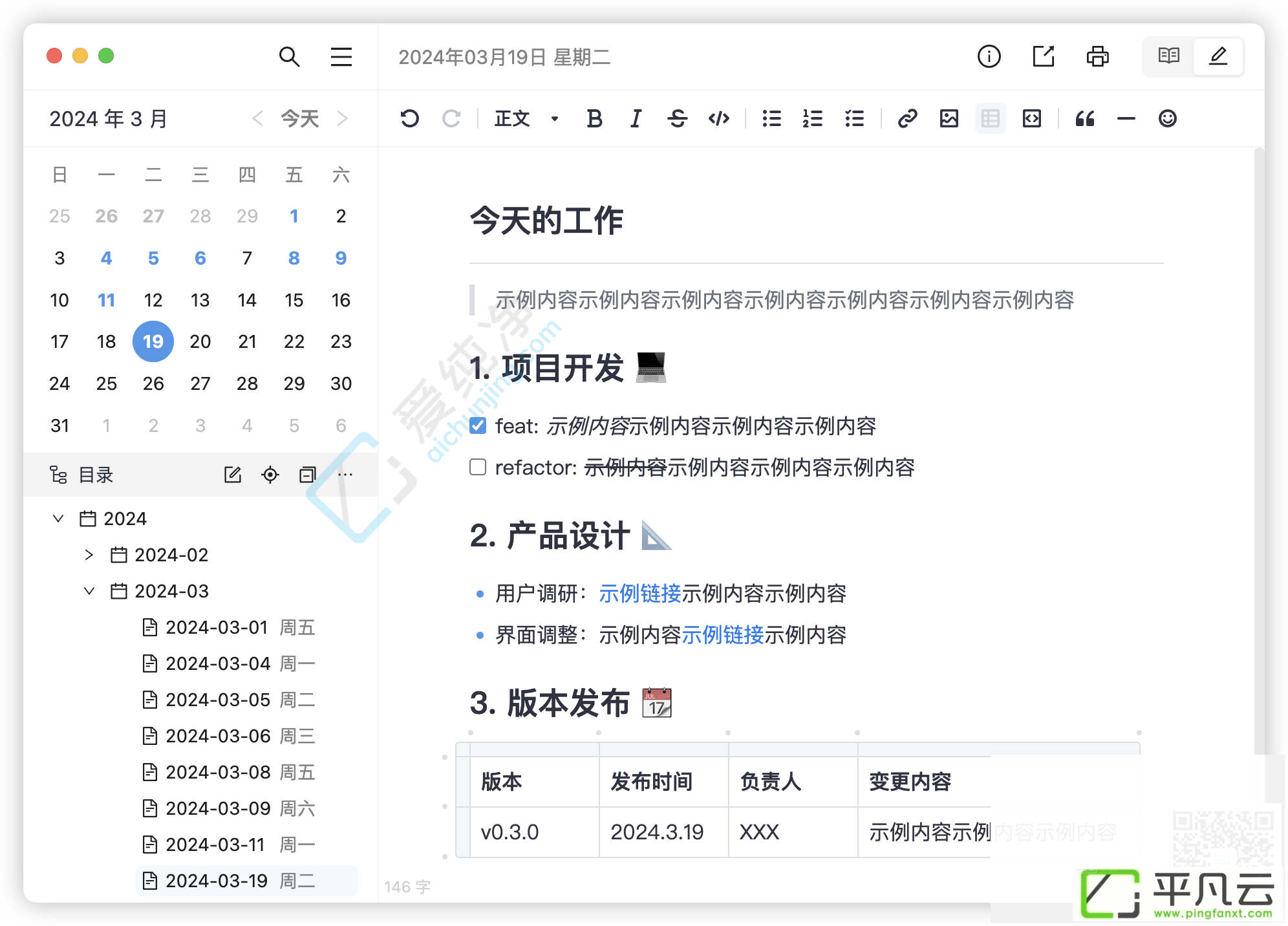Collapse all folders icon in 目录 bar
1288x926 pixels.
(308, 475)
